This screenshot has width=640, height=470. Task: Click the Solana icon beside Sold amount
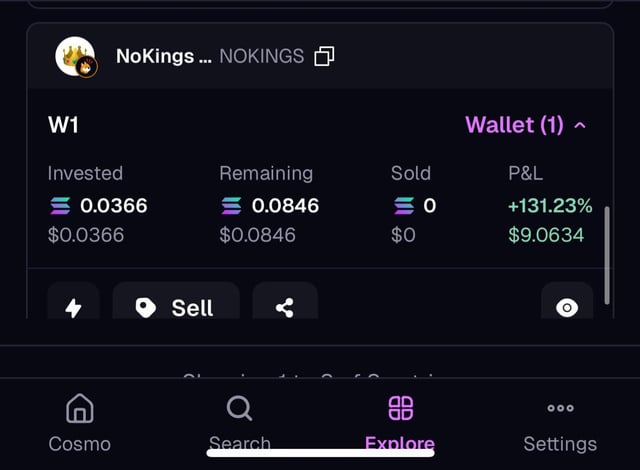pos(404,206)
